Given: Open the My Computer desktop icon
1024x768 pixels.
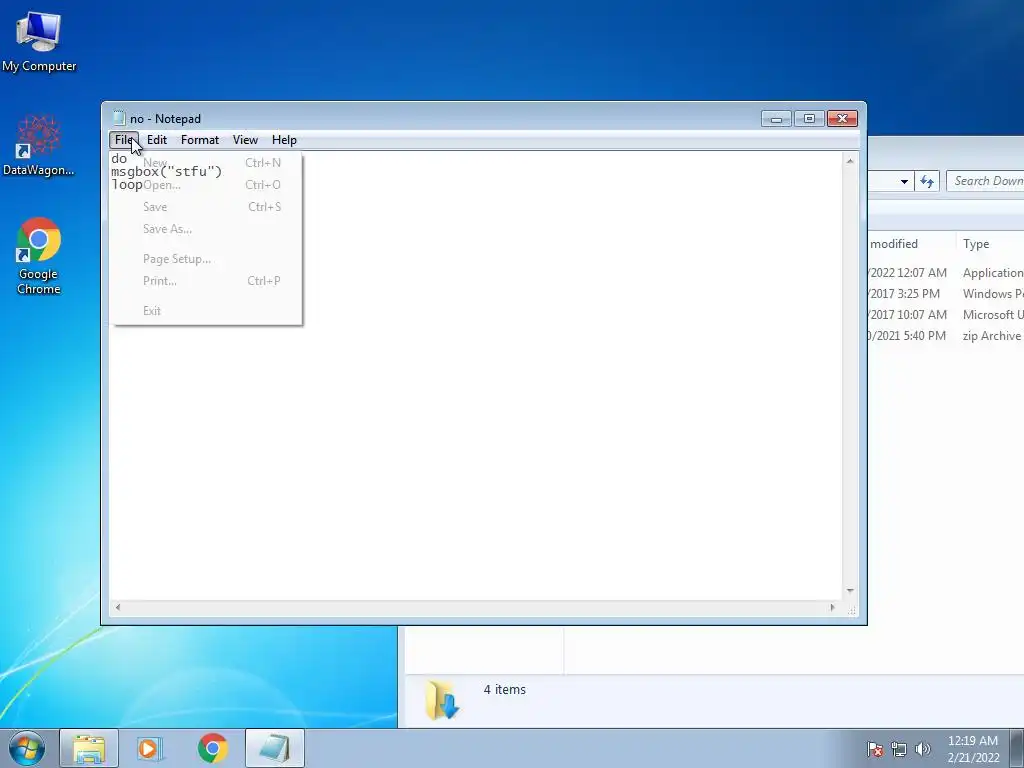Looking at the screenshot, I should pos(39,42).
